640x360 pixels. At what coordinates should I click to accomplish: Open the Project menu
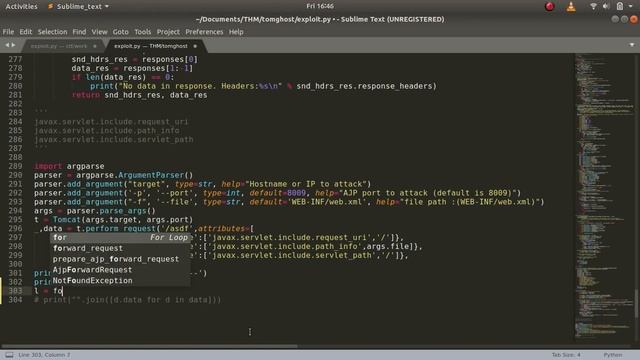pos(168,32)
